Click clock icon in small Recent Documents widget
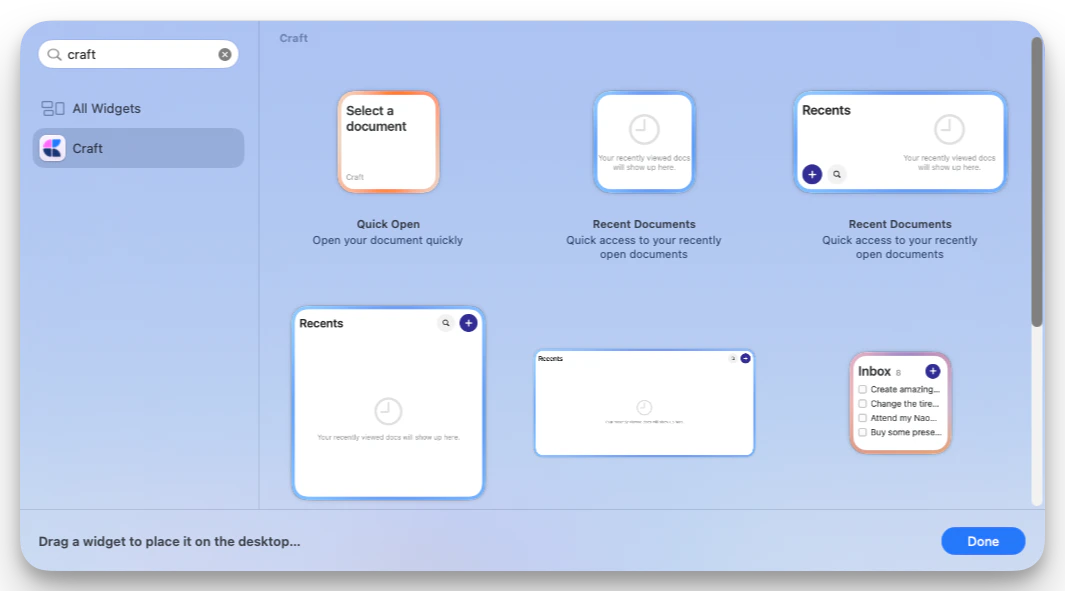1065x591 pixels. coord(644,129)
